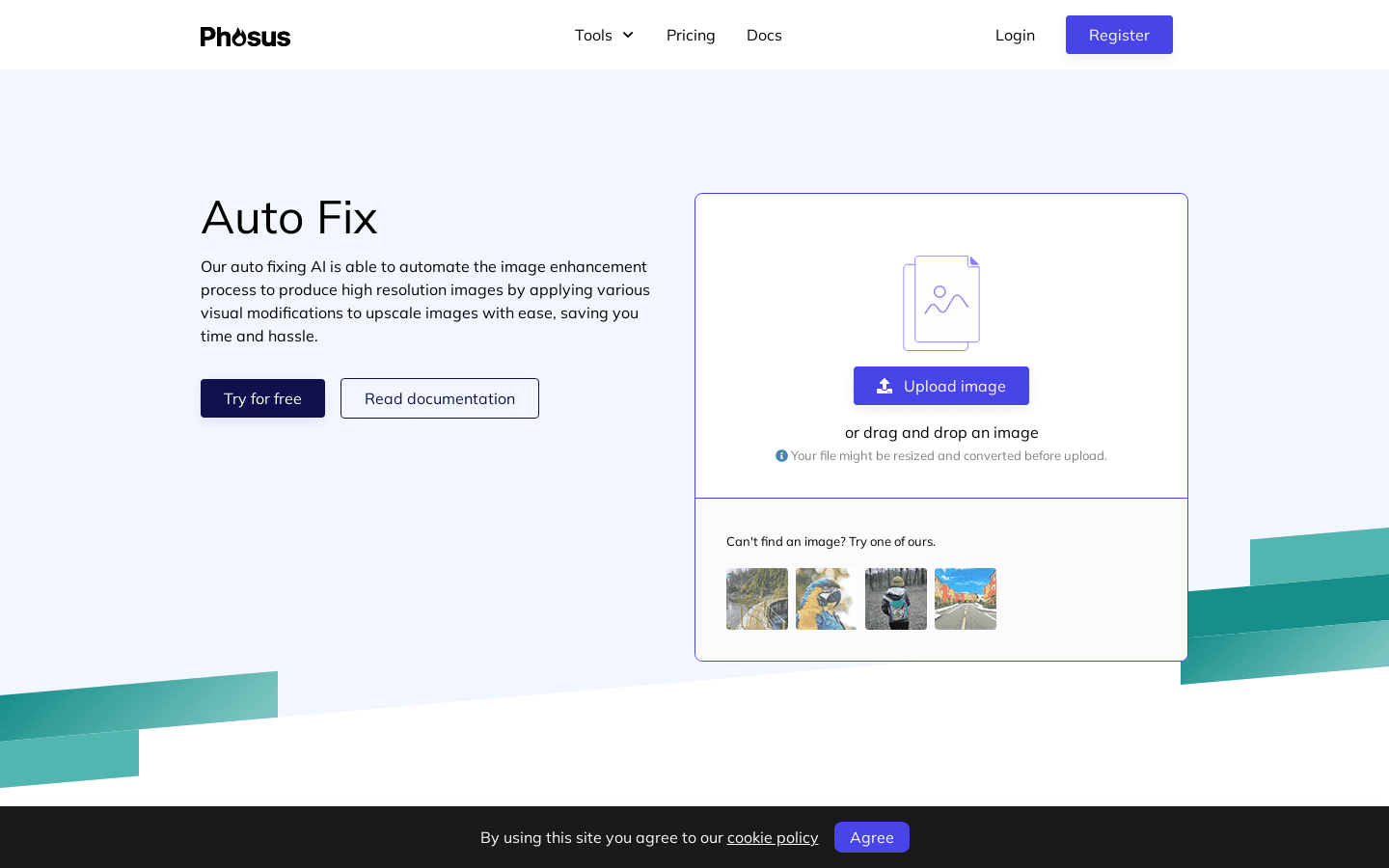Click the info icon near resize notice
Viewport: 1389px width, 868px height.
781,455
